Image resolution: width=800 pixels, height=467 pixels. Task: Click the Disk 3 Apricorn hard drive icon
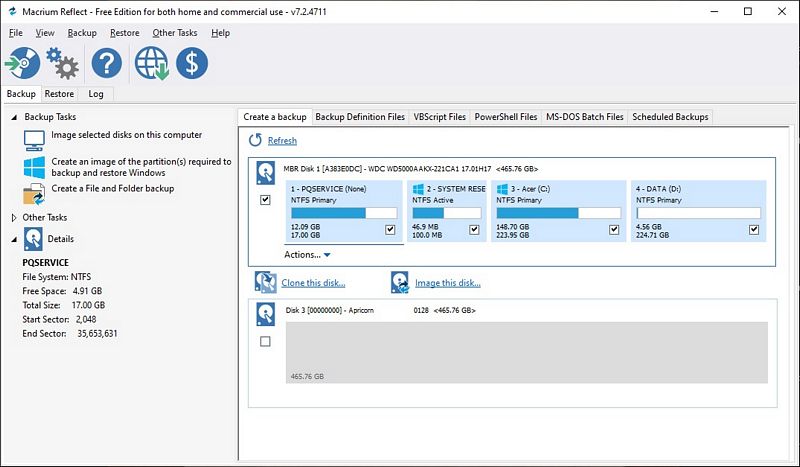coord(265,314)
